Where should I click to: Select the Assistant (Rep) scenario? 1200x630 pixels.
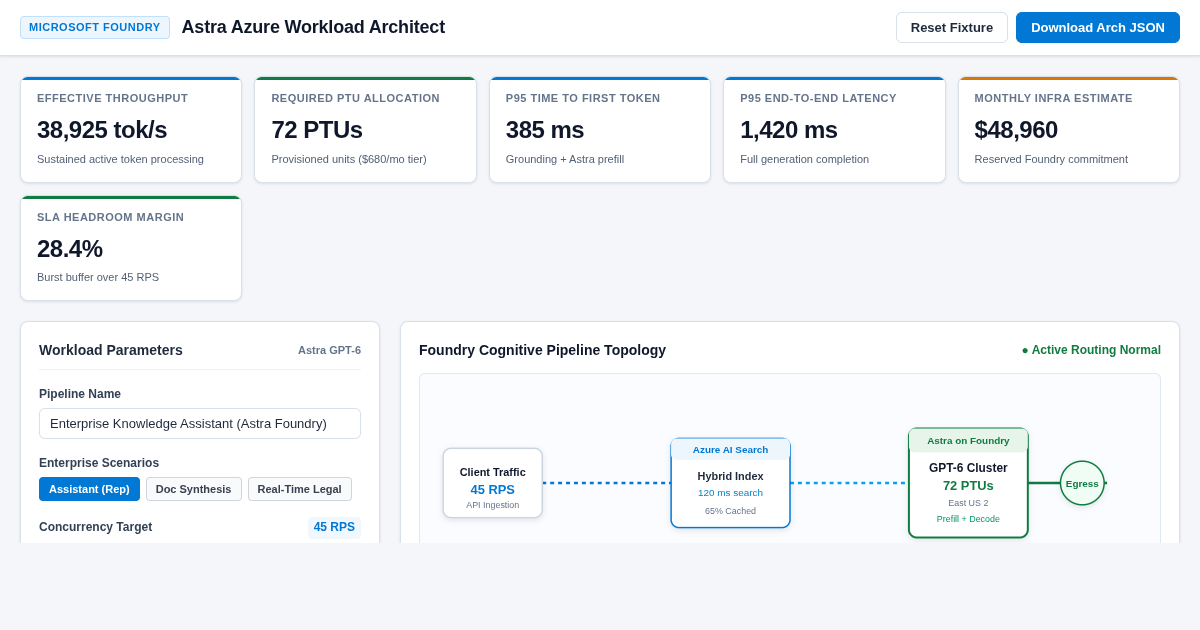click(x=89, y=489)
